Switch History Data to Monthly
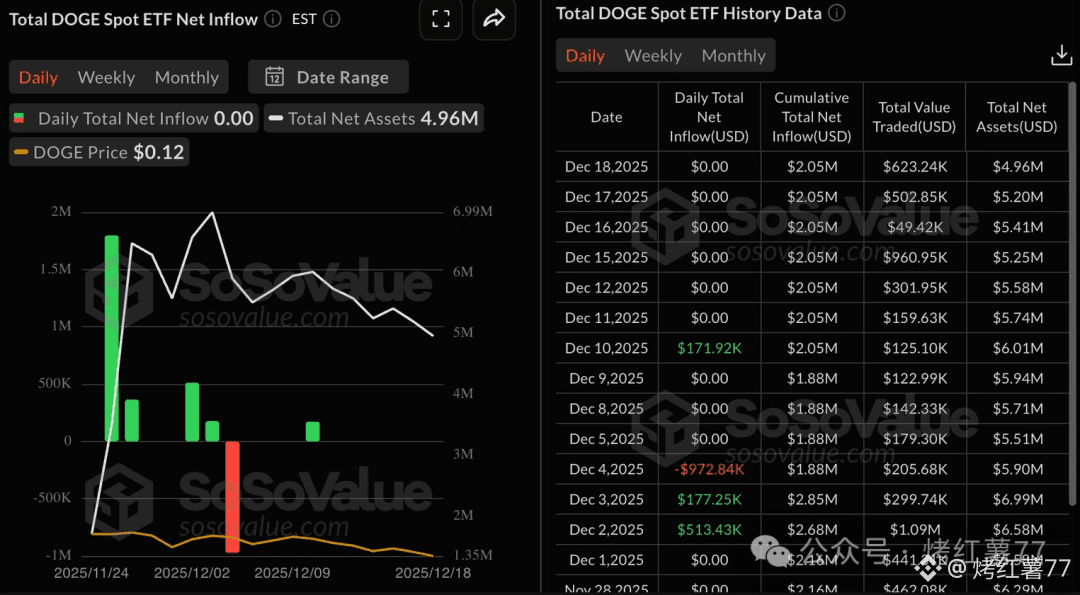Image resolution: width=1080 pixels, height=595 pixels. (734, 56)
